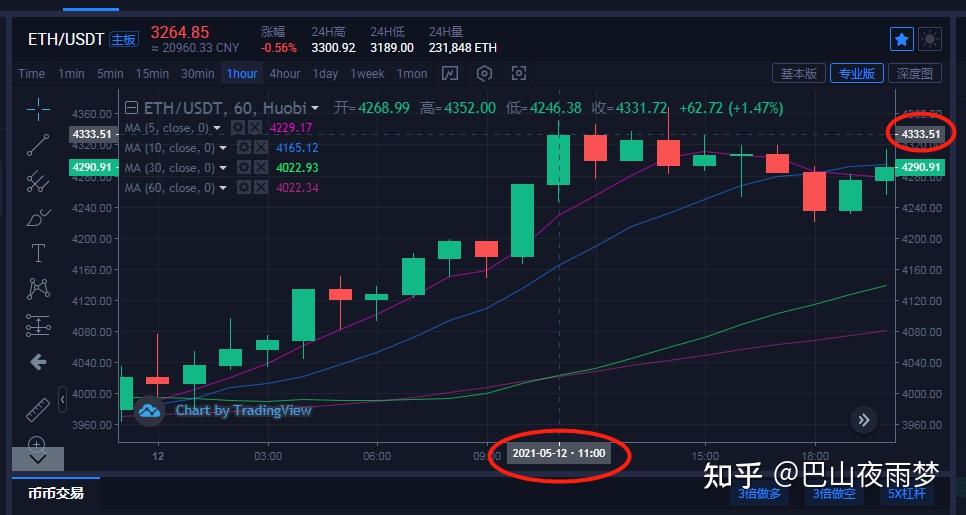This screenshot has height=515, width=966.
Task: Remove the MA 5 indicator
Action: (x=254, y=128)
